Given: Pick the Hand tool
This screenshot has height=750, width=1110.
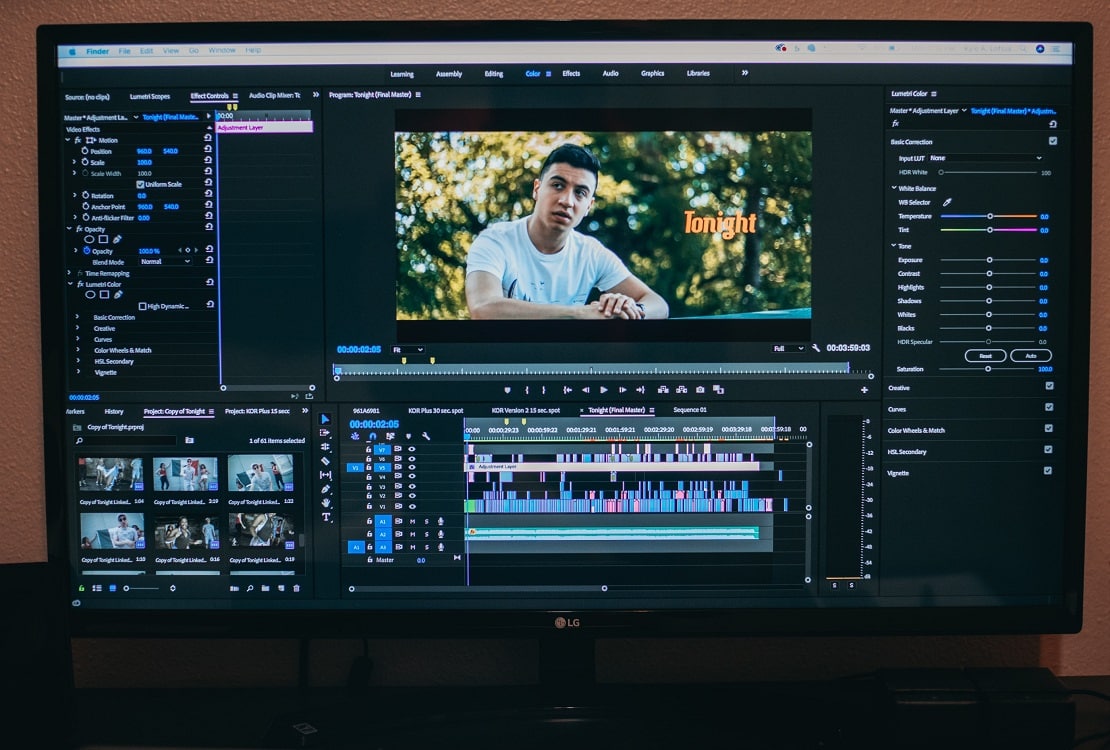Looking at the screenshot, I should point(326,503).
